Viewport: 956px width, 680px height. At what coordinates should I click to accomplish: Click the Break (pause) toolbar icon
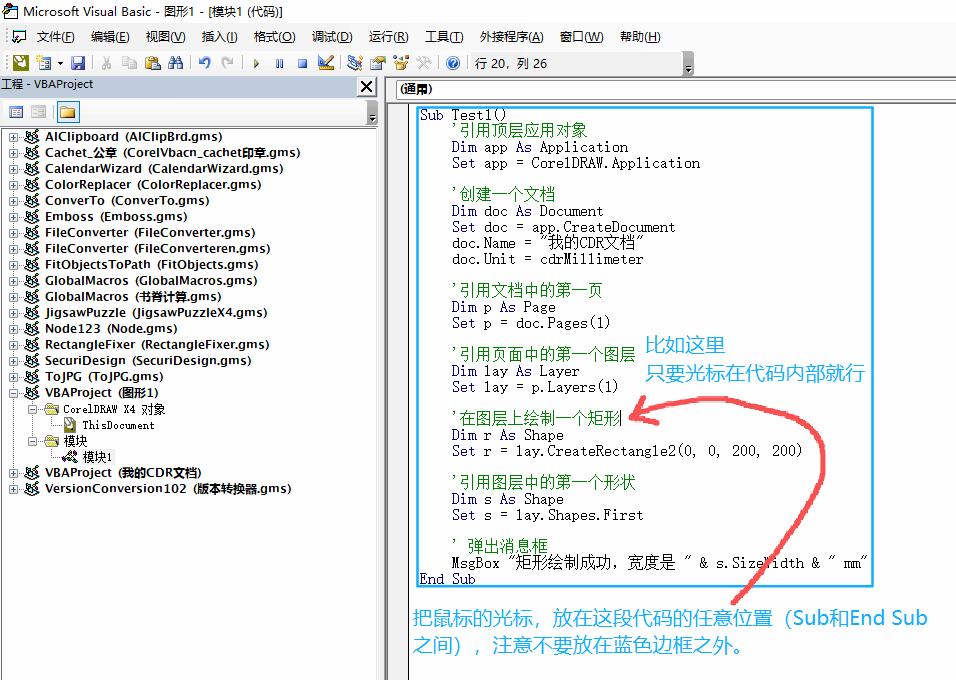tap(280, 63)
